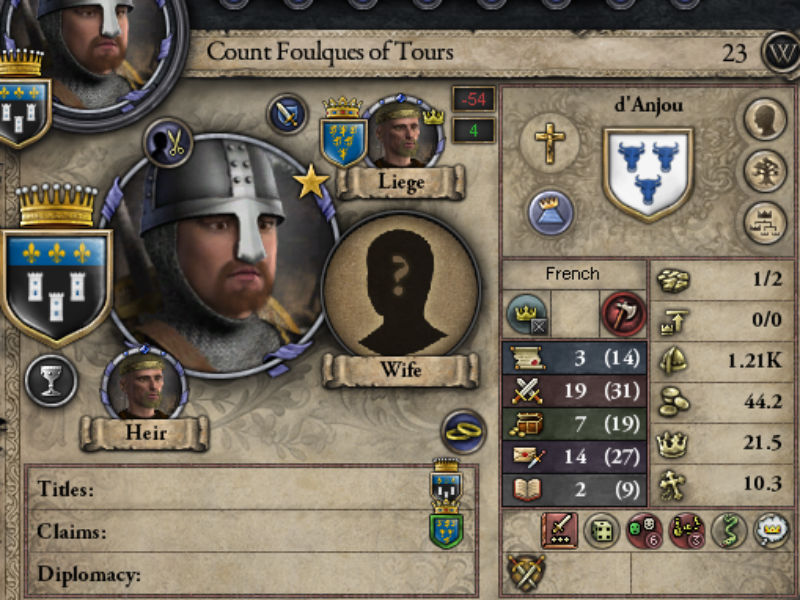The width and height of the screenshot is (800, 600).
Task: Click the Tours title shield in Titles row
Action: pyautogui.click(x=446, y=481)
